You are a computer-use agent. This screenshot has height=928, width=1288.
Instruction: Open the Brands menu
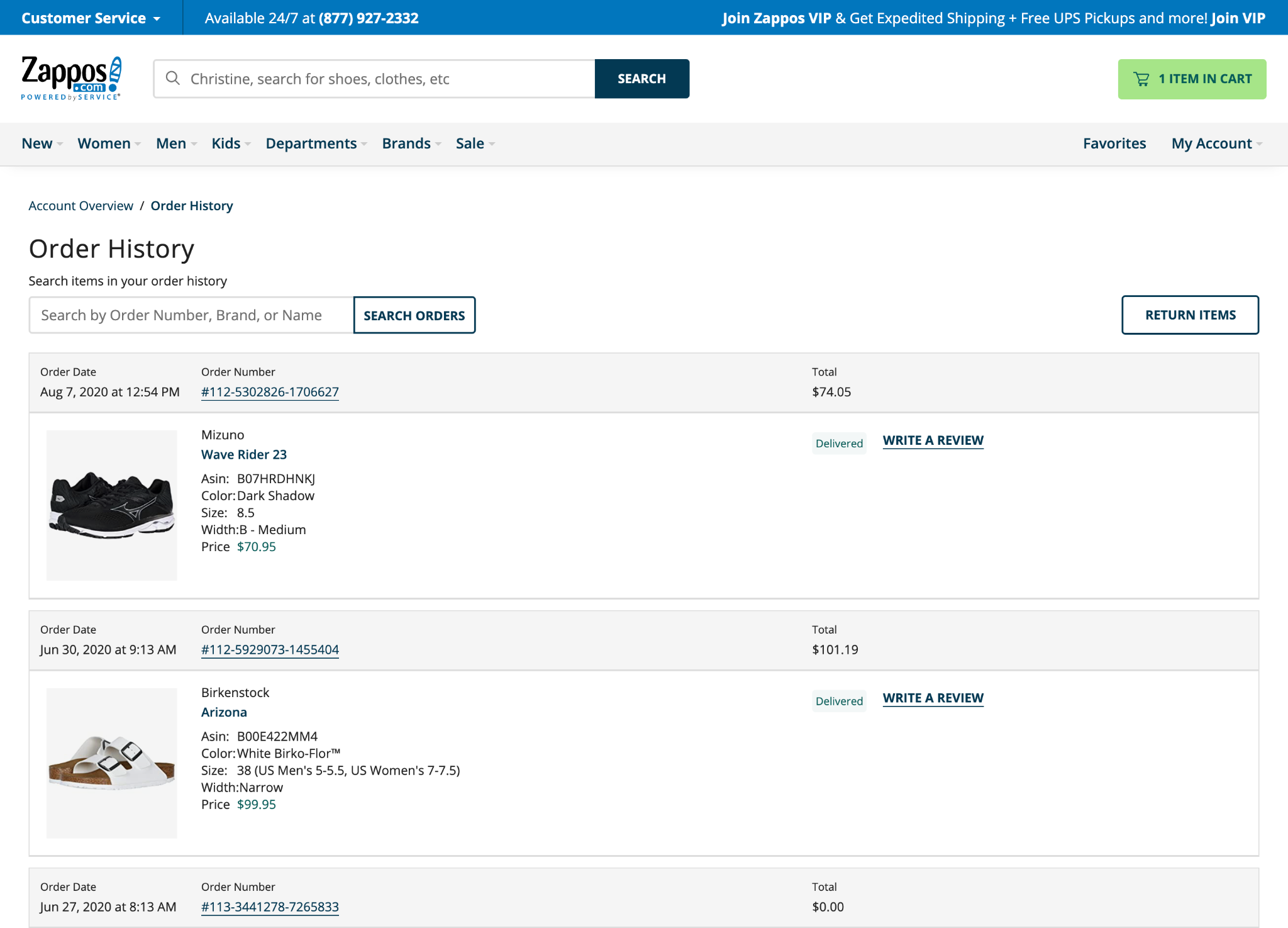click(406, 143)
